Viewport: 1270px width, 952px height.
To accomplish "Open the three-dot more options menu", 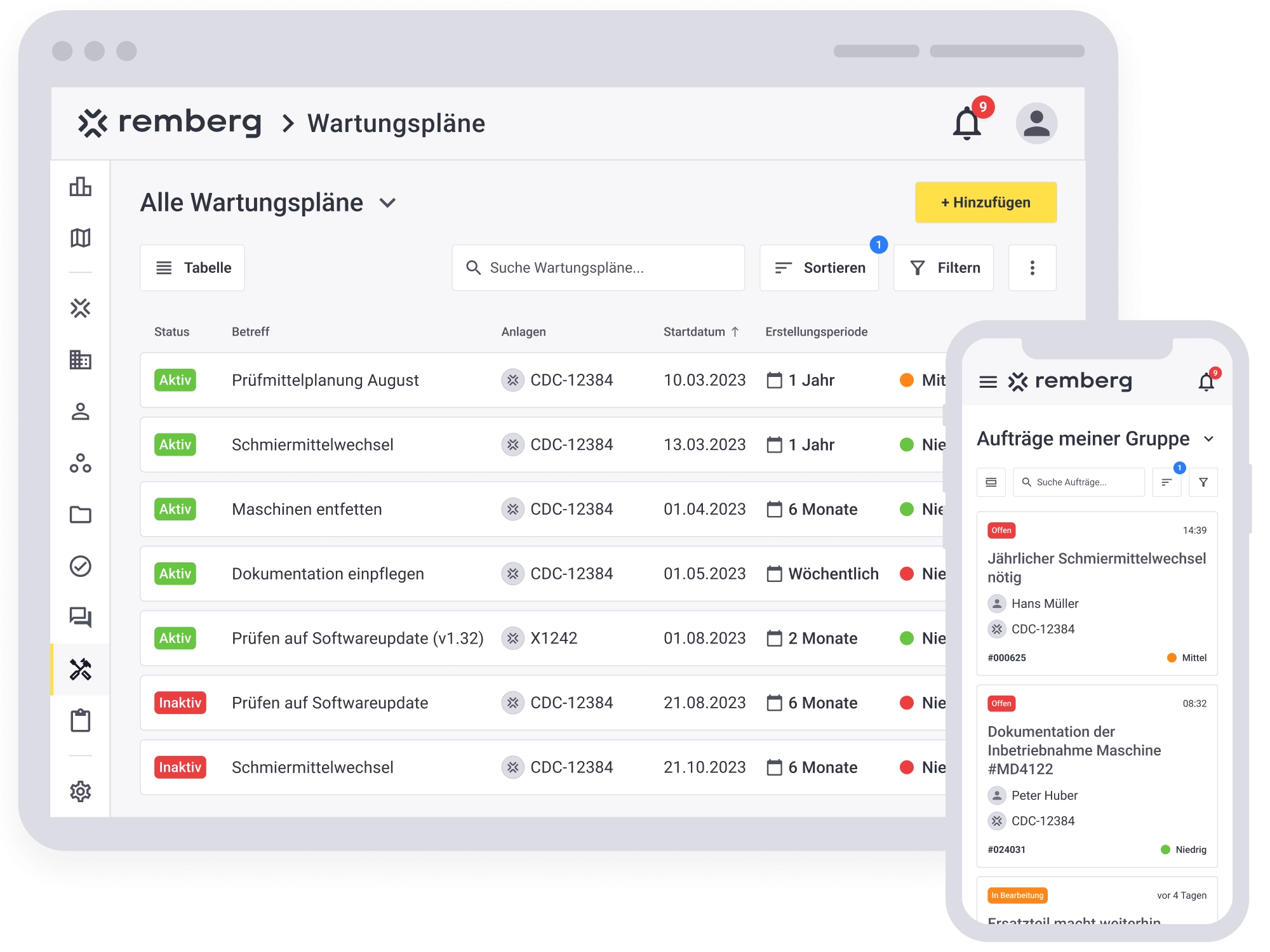I will pyautogui.click(x=1032, y=268).
